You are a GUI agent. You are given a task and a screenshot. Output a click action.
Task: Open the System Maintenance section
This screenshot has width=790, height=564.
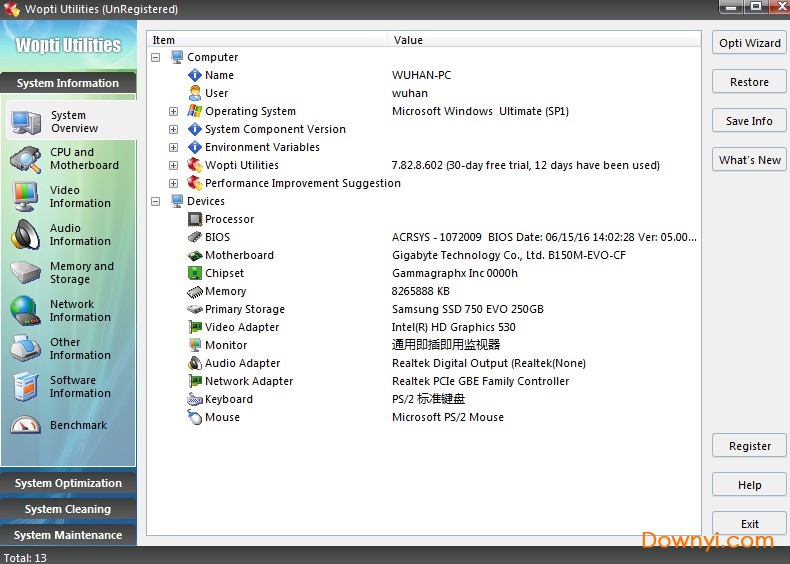point(68,535)
